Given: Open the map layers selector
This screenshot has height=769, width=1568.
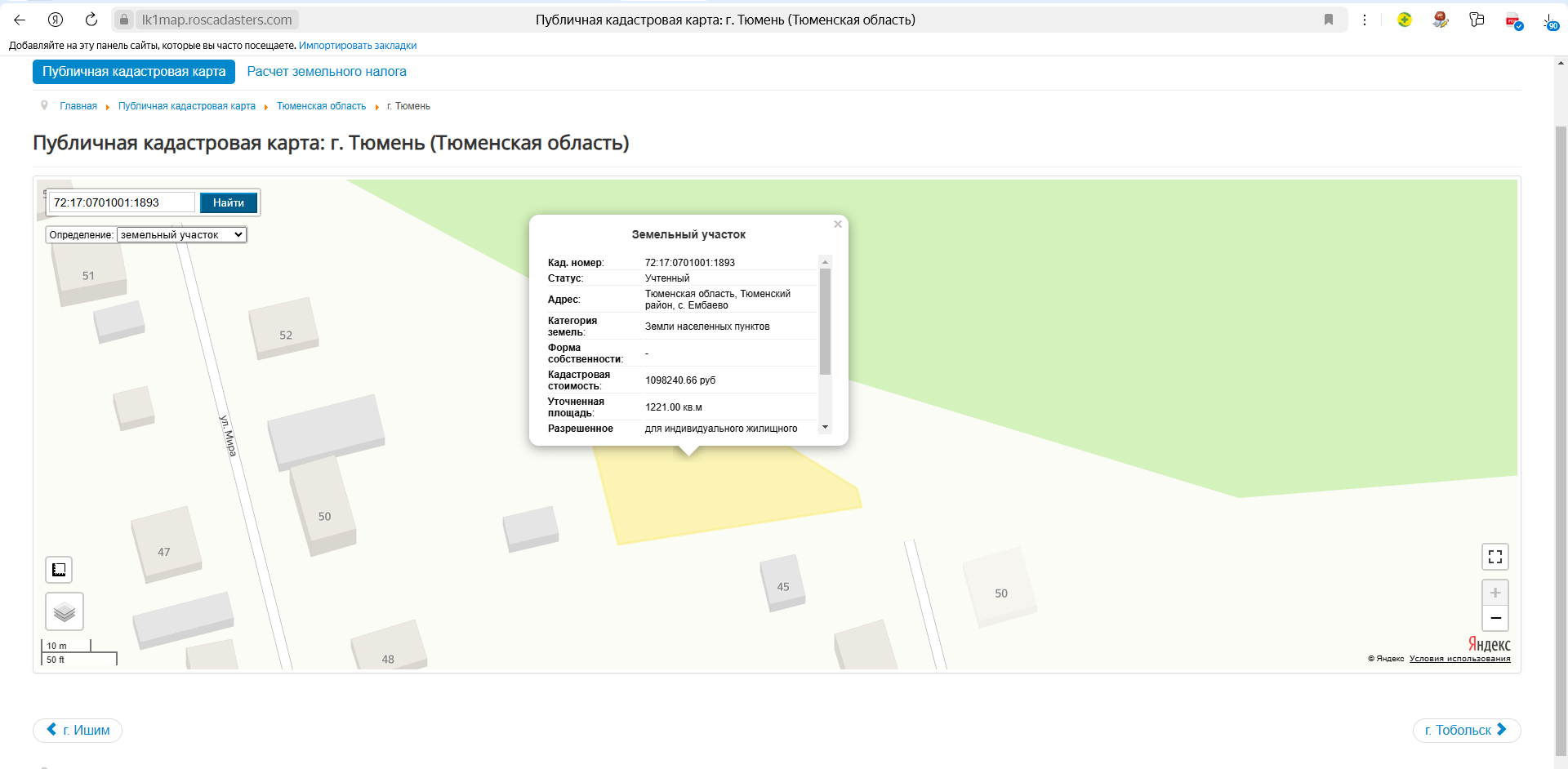Looking at the screenshot, I should point(65,611).
